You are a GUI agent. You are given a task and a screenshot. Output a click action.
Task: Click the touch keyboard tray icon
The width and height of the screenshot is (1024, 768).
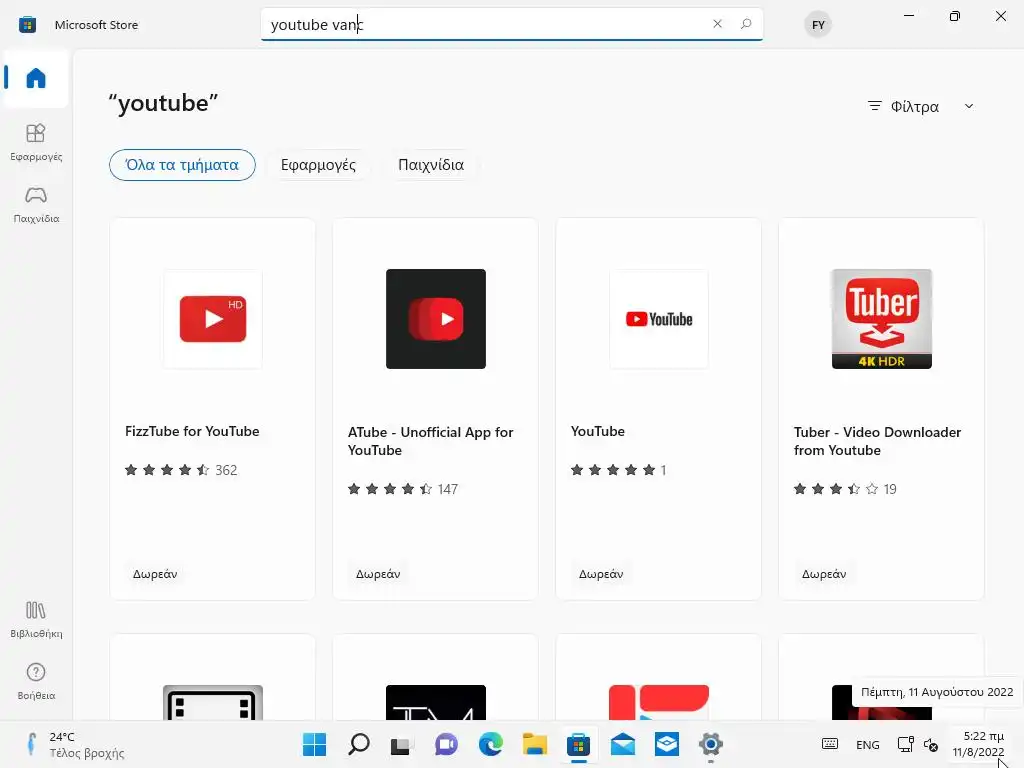point(829,744)
